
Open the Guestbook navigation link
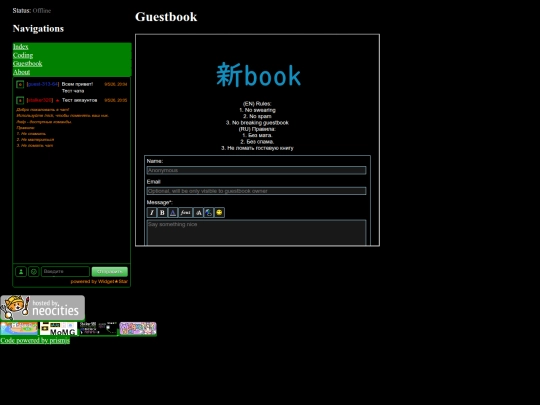(x=28, y=63)
